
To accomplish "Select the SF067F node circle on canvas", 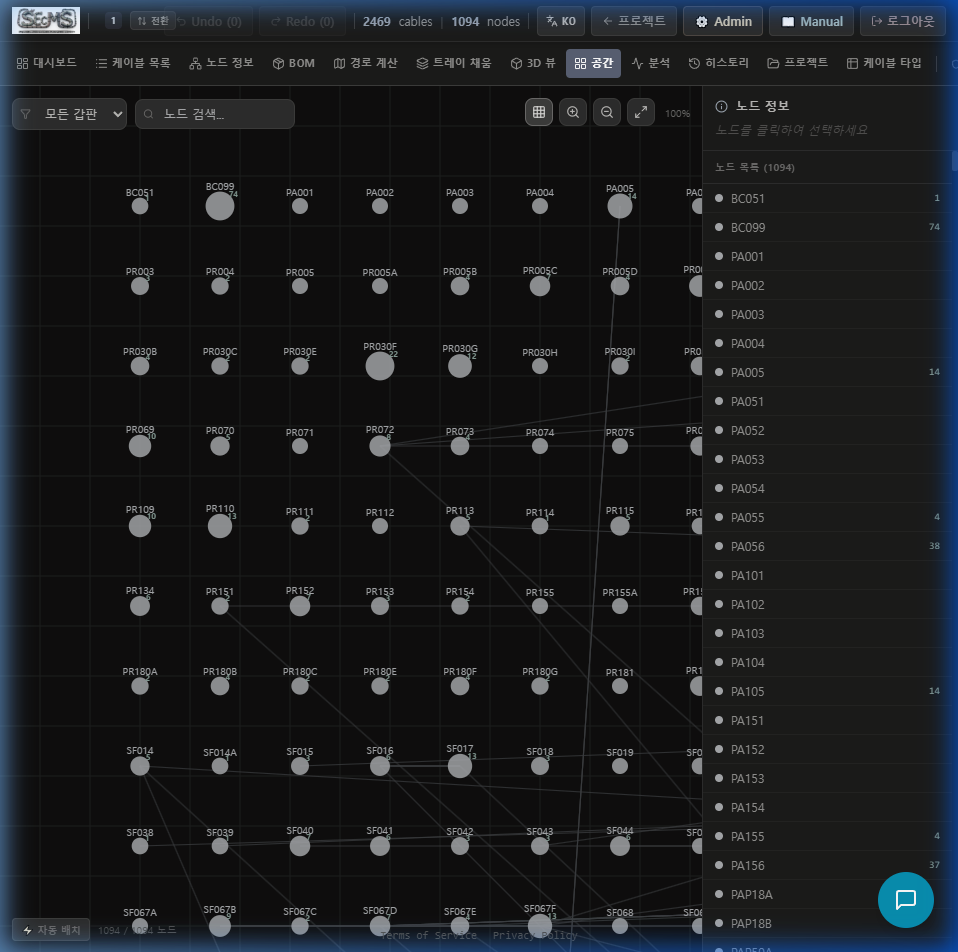I will coord(539,926).
